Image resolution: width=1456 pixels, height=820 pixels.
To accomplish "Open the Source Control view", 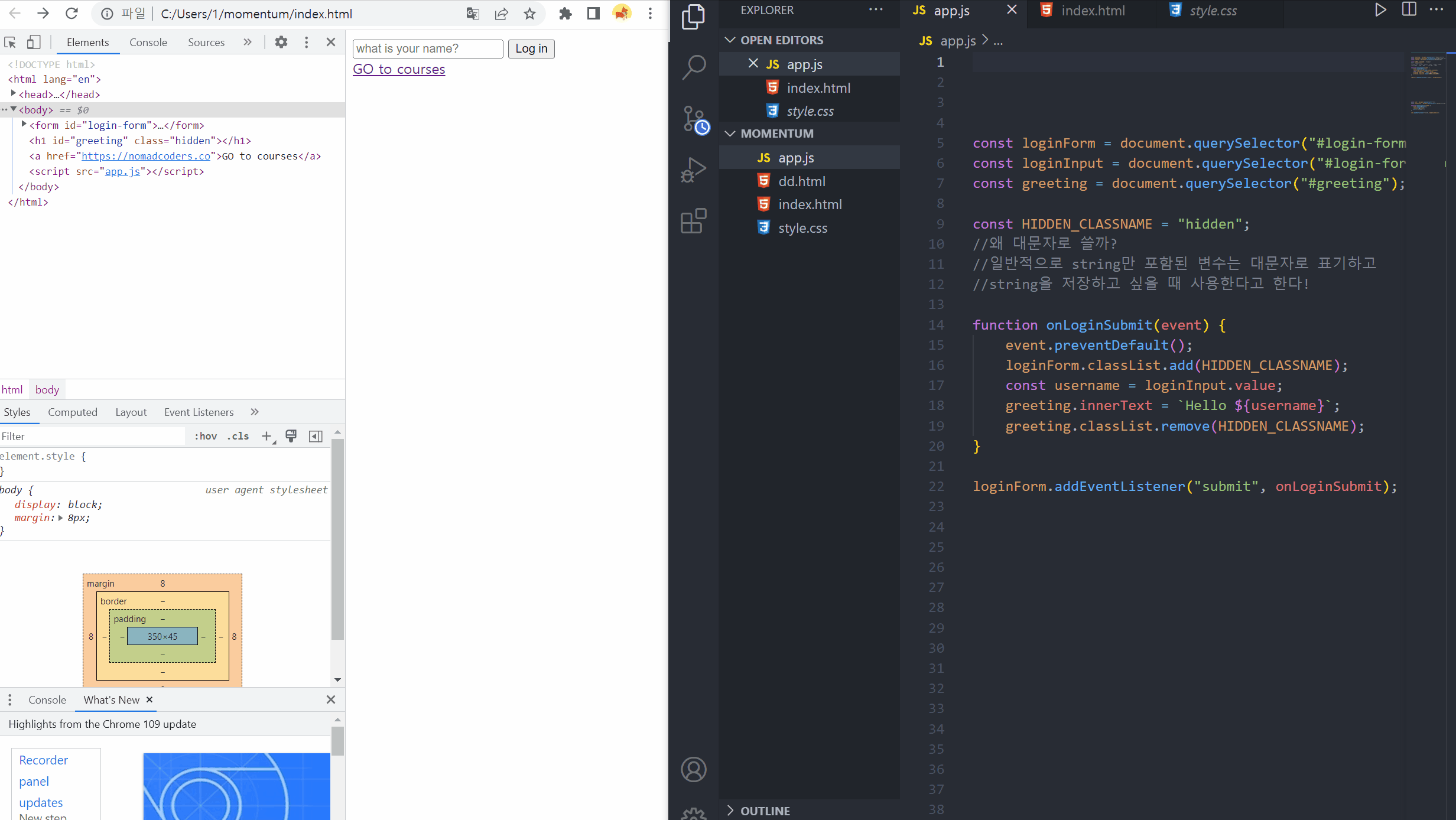I will (694, 120).
